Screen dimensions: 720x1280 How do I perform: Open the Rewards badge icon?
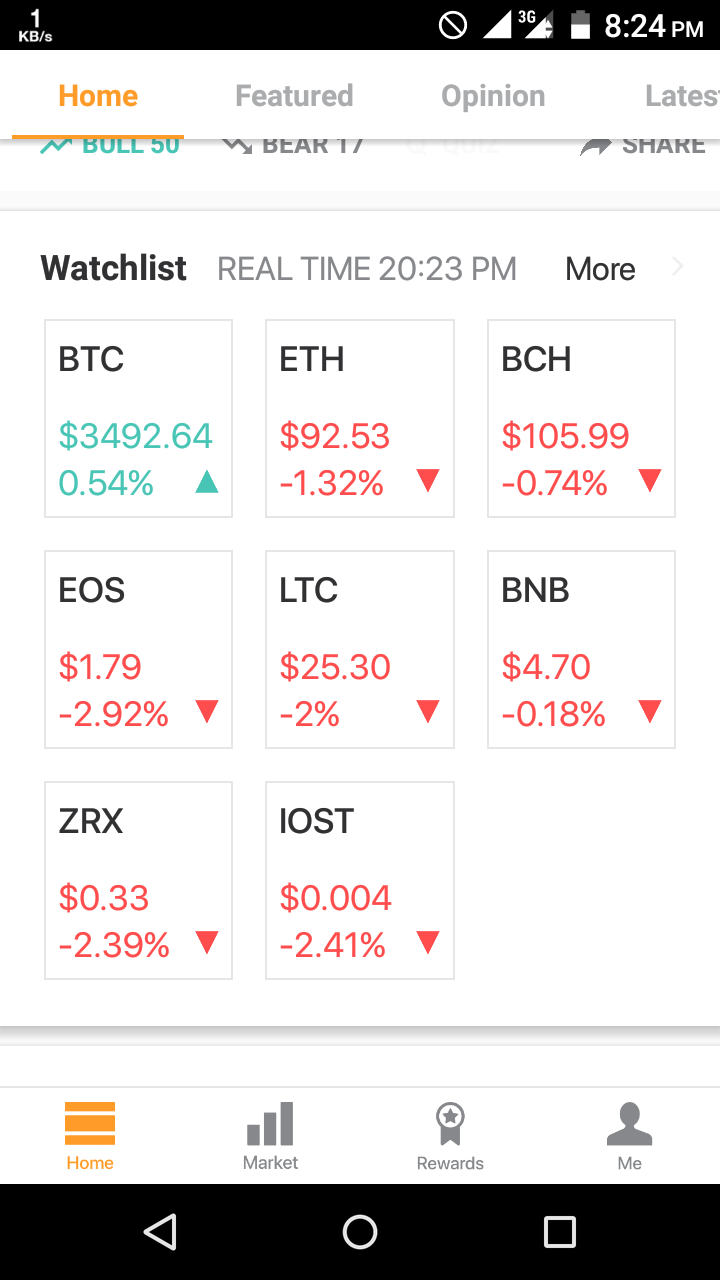tap(450, 1124)
